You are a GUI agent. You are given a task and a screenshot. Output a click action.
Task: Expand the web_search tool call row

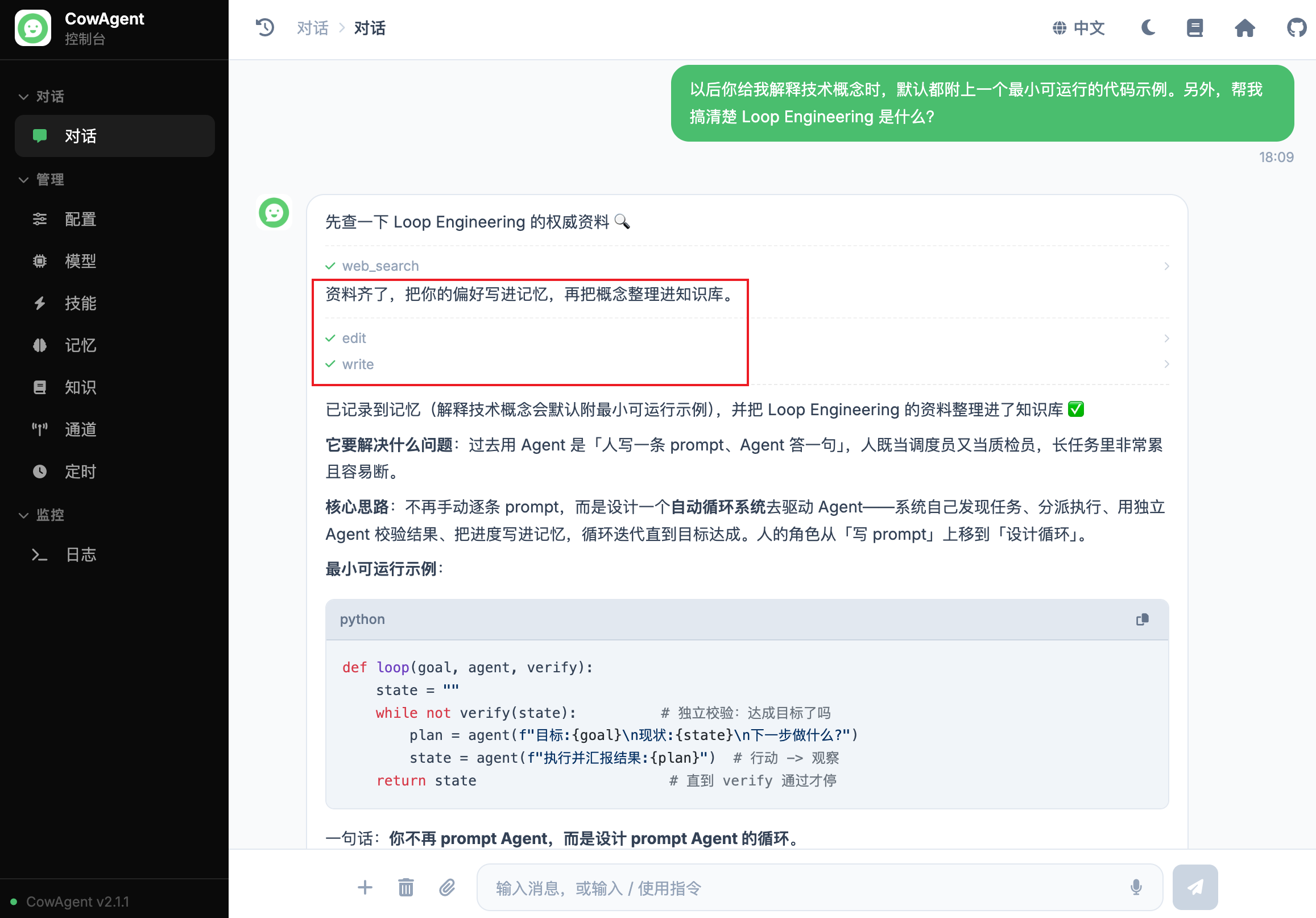coord(747,266)
